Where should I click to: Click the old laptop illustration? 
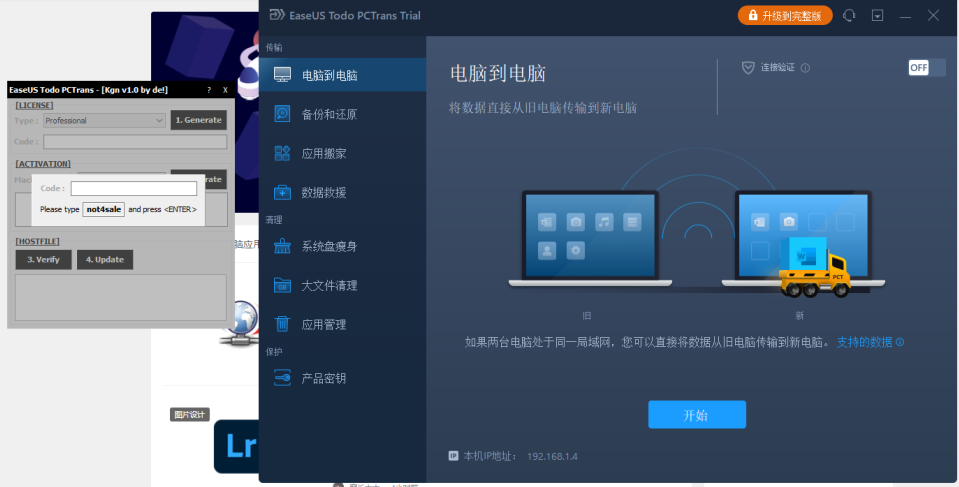point(590,239)
